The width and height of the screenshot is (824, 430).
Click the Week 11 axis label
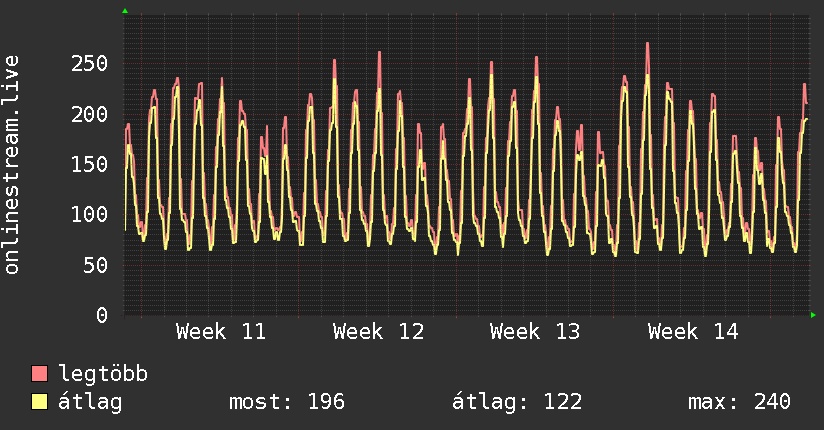click(221, 332)
